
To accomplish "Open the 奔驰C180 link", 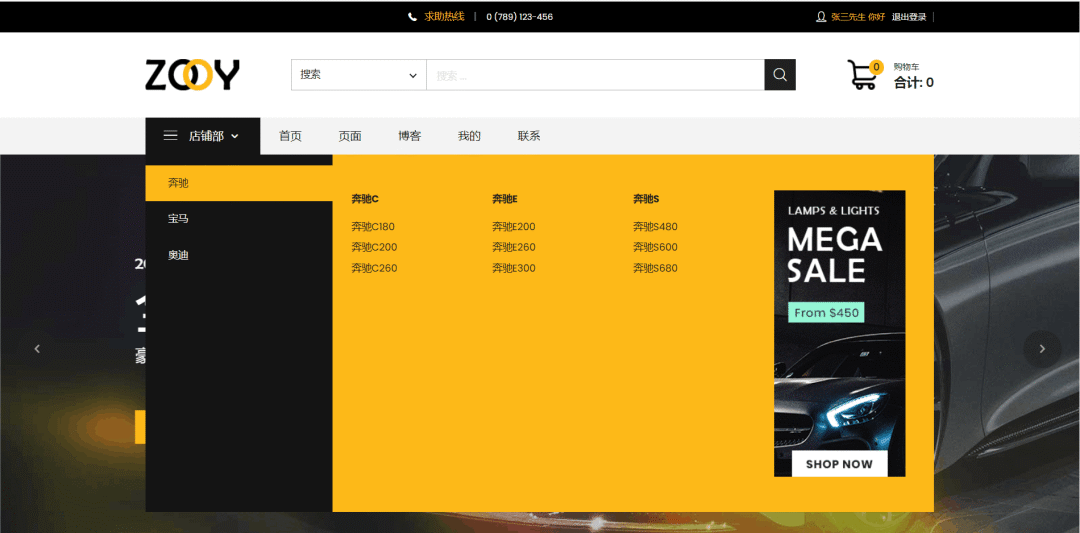I will pos(373,227).
